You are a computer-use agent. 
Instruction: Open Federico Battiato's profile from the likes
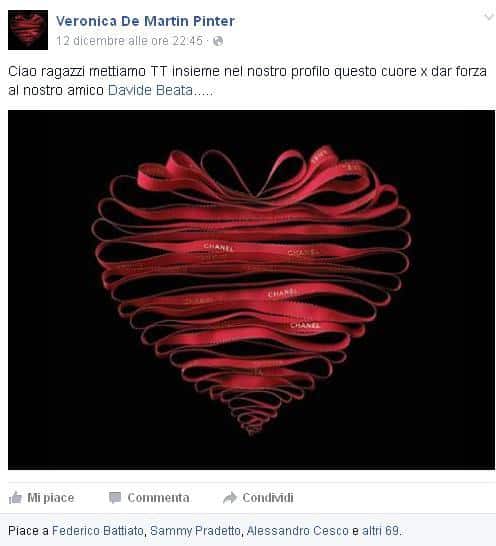(98, 531)
